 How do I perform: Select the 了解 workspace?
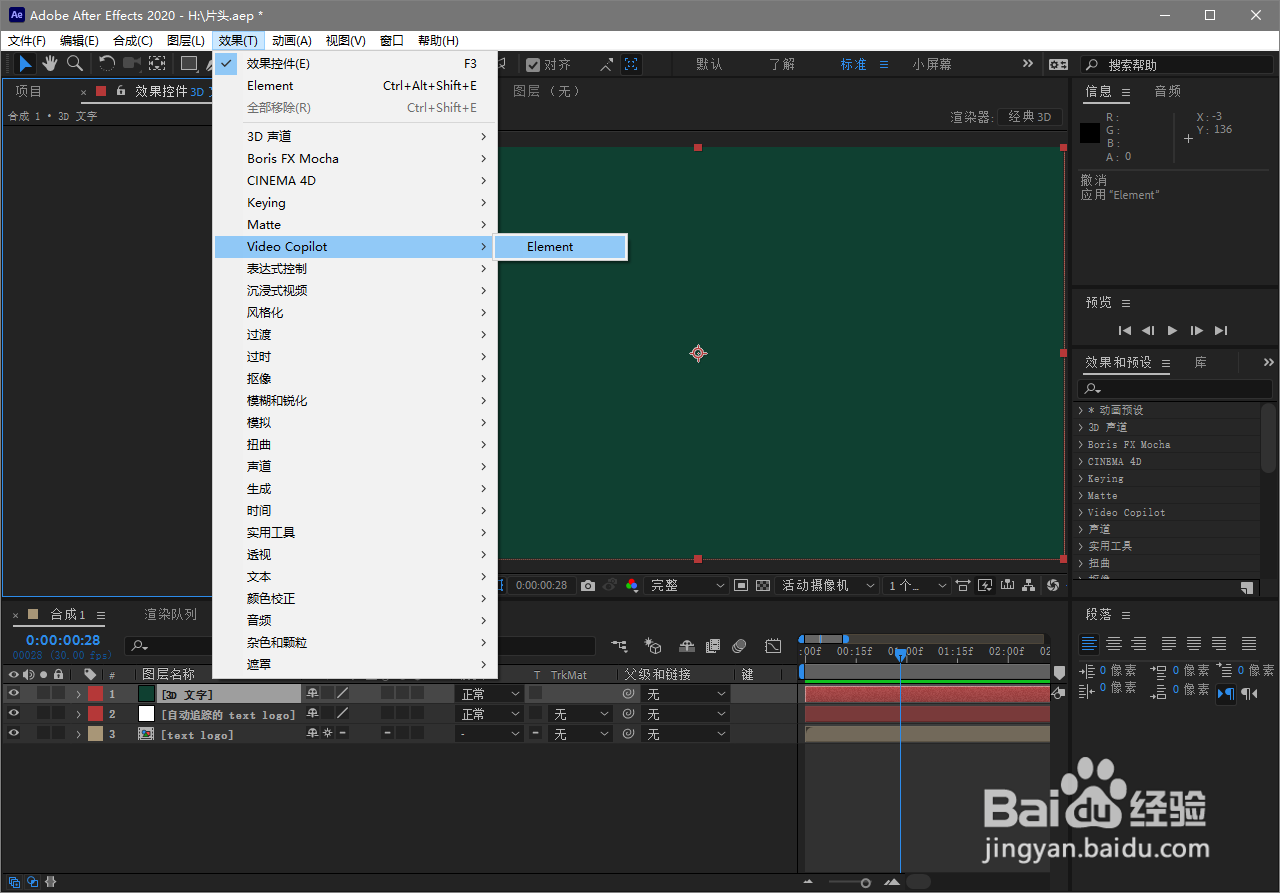[x=782, y=64]
